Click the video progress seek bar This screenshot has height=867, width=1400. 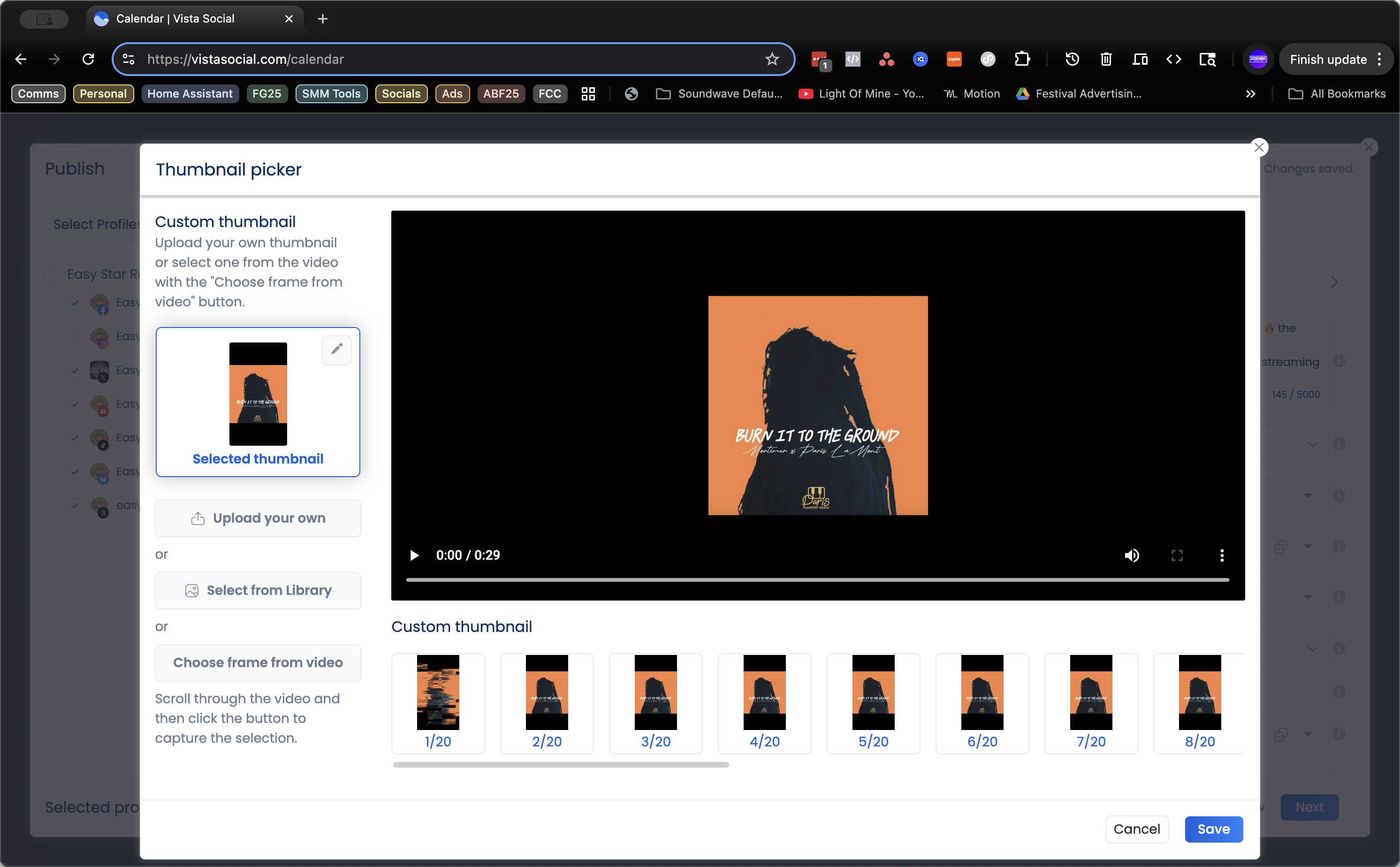(x=817, y=580)
